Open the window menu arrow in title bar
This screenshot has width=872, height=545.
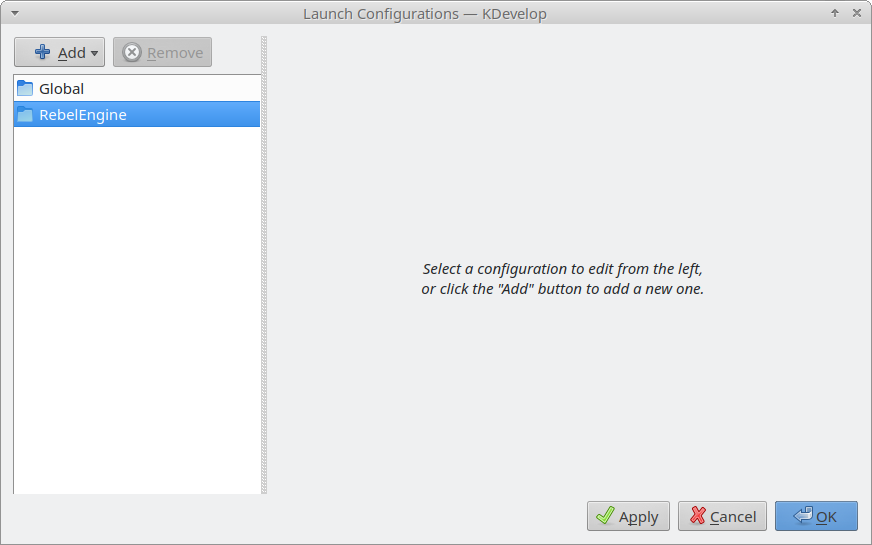(15, 13)
